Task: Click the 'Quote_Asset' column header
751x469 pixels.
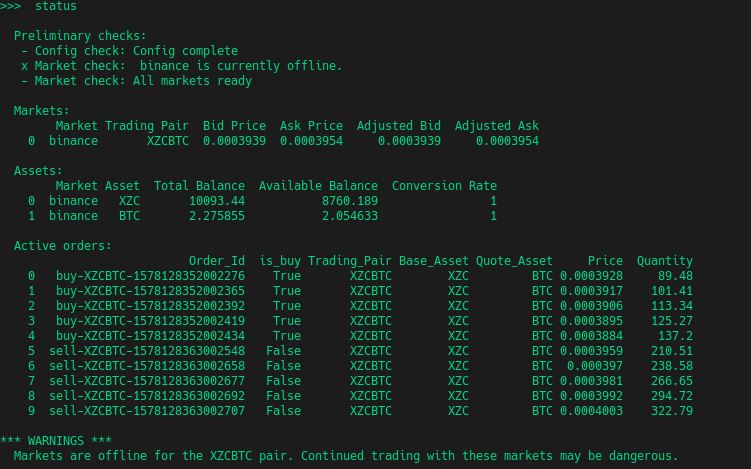Action: point(514,261)
